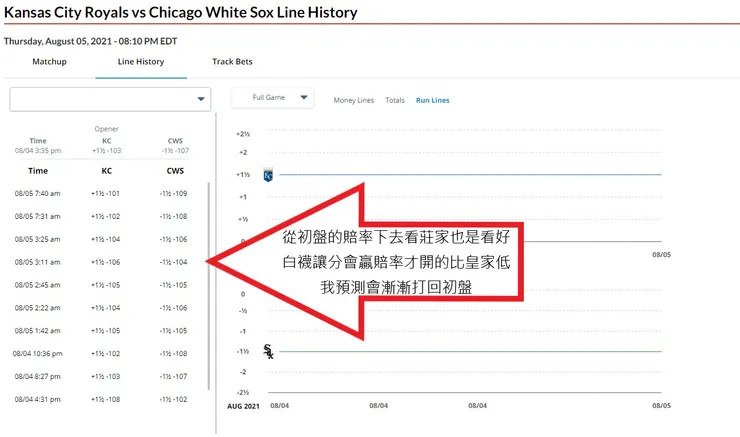Click KC line +1½ -101

pos(106,193)
